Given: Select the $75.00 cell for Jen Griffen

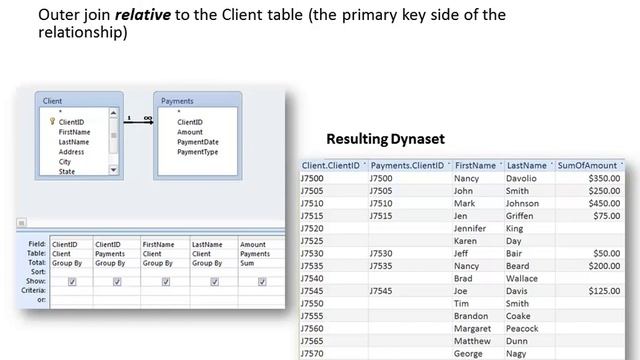Looking at the screenshot, I should click(x=590, y=216).
